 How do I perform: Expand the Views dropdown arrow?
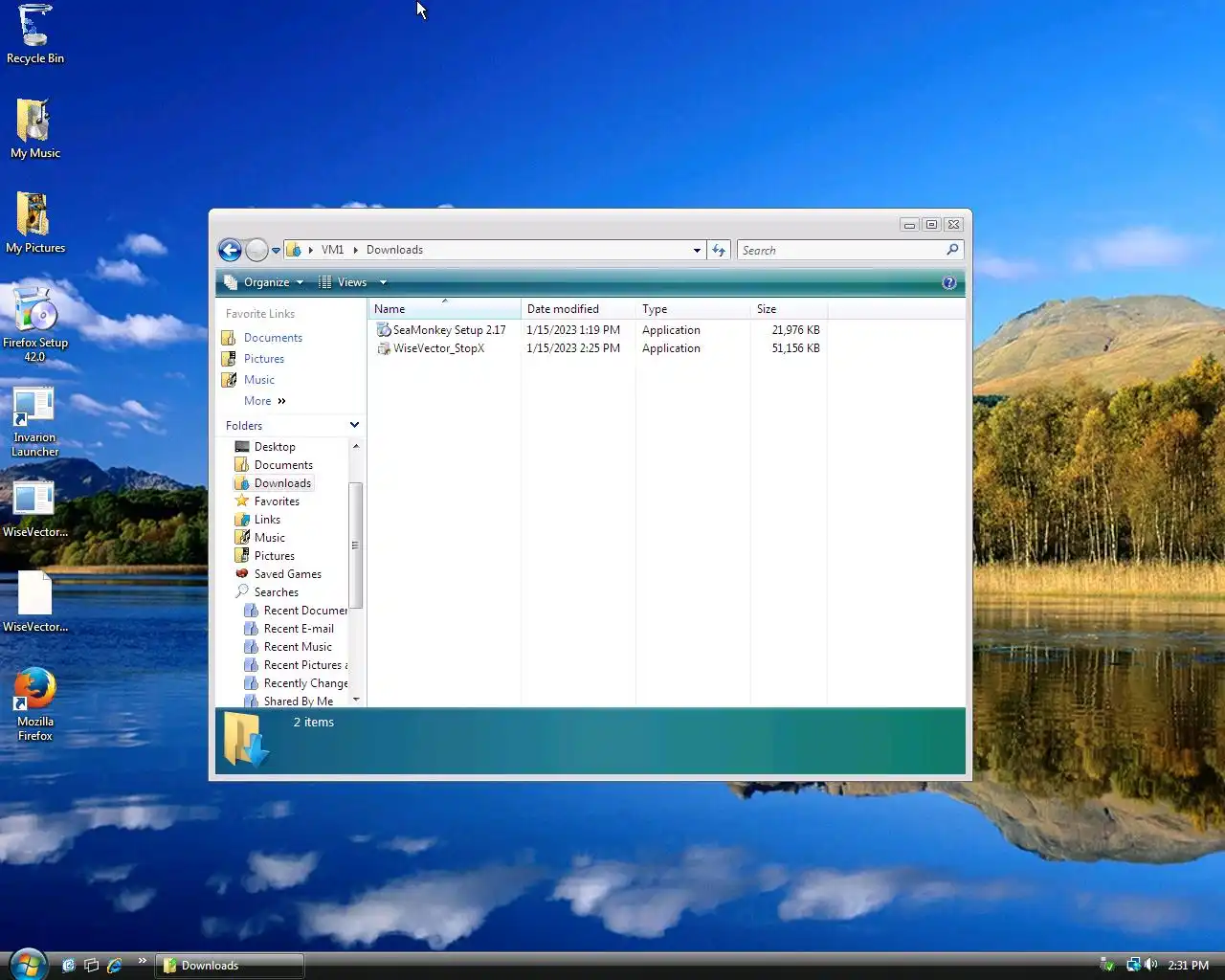click(383, 282)
